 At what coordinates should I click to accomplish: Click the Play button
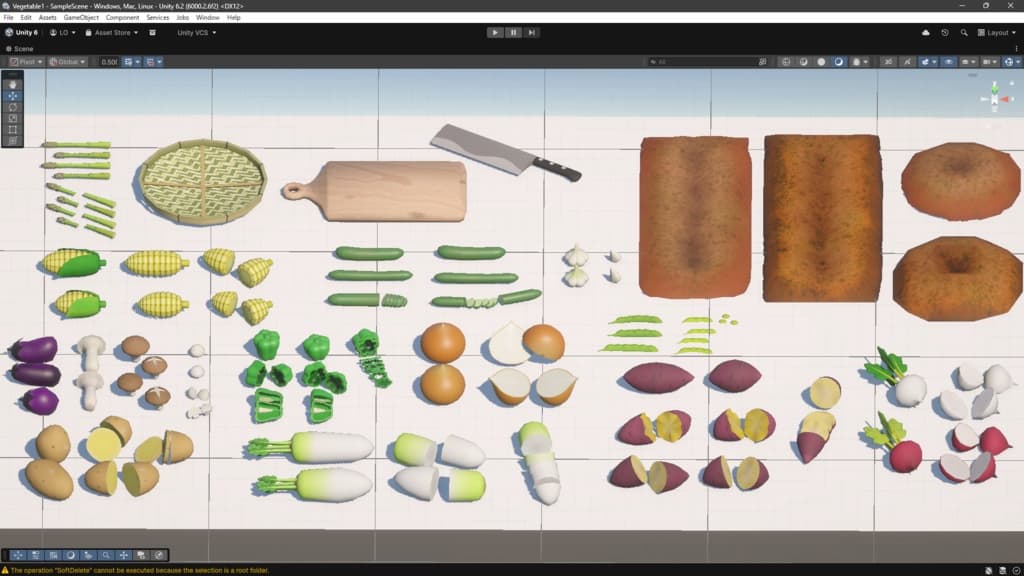click(x=495, y=33)
